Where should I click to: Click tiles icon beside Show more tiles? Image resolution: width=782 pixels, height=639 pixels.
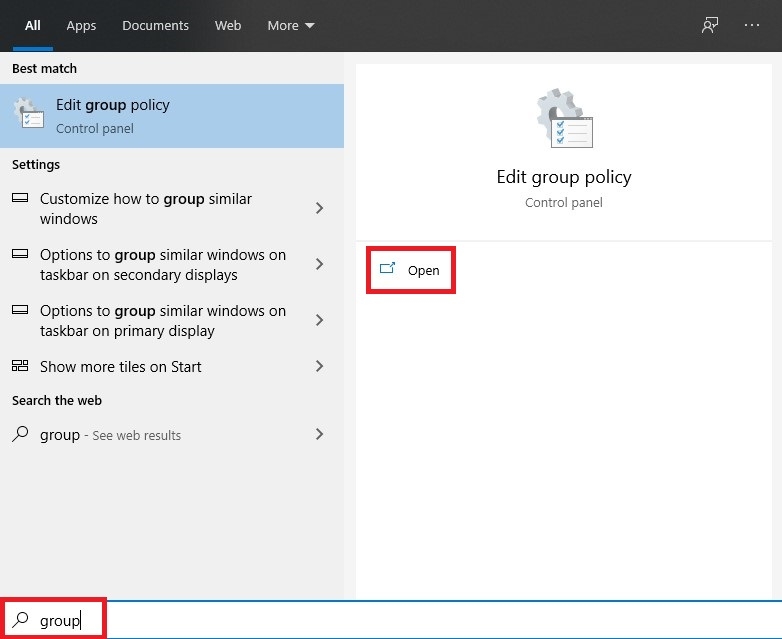point(20,366)
